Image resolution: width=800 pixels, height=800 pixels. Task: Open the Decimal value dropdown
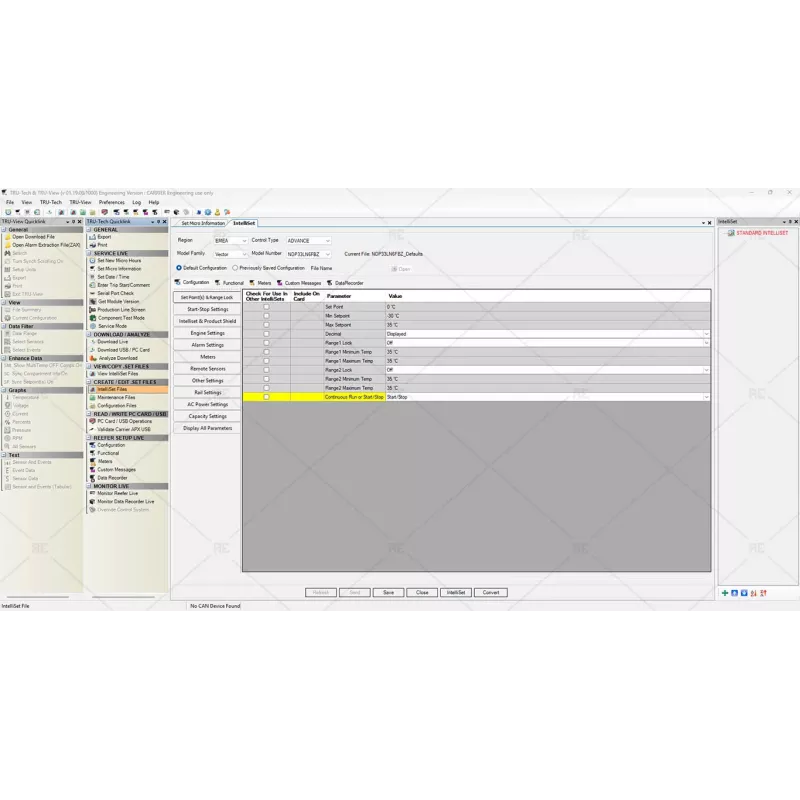pos(705,334)
